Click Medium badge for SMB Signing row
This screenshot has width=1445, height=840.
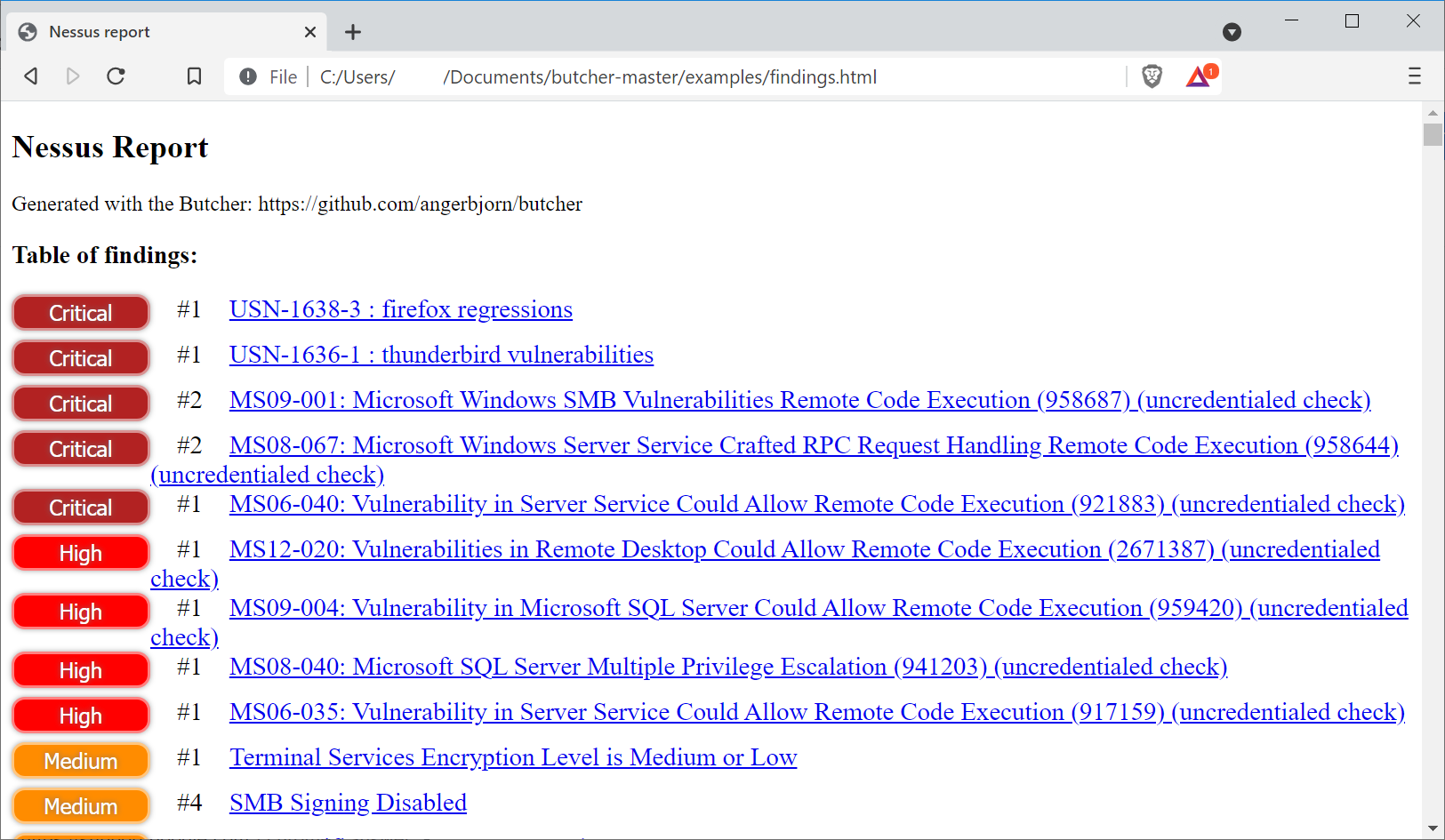(81, 806)
